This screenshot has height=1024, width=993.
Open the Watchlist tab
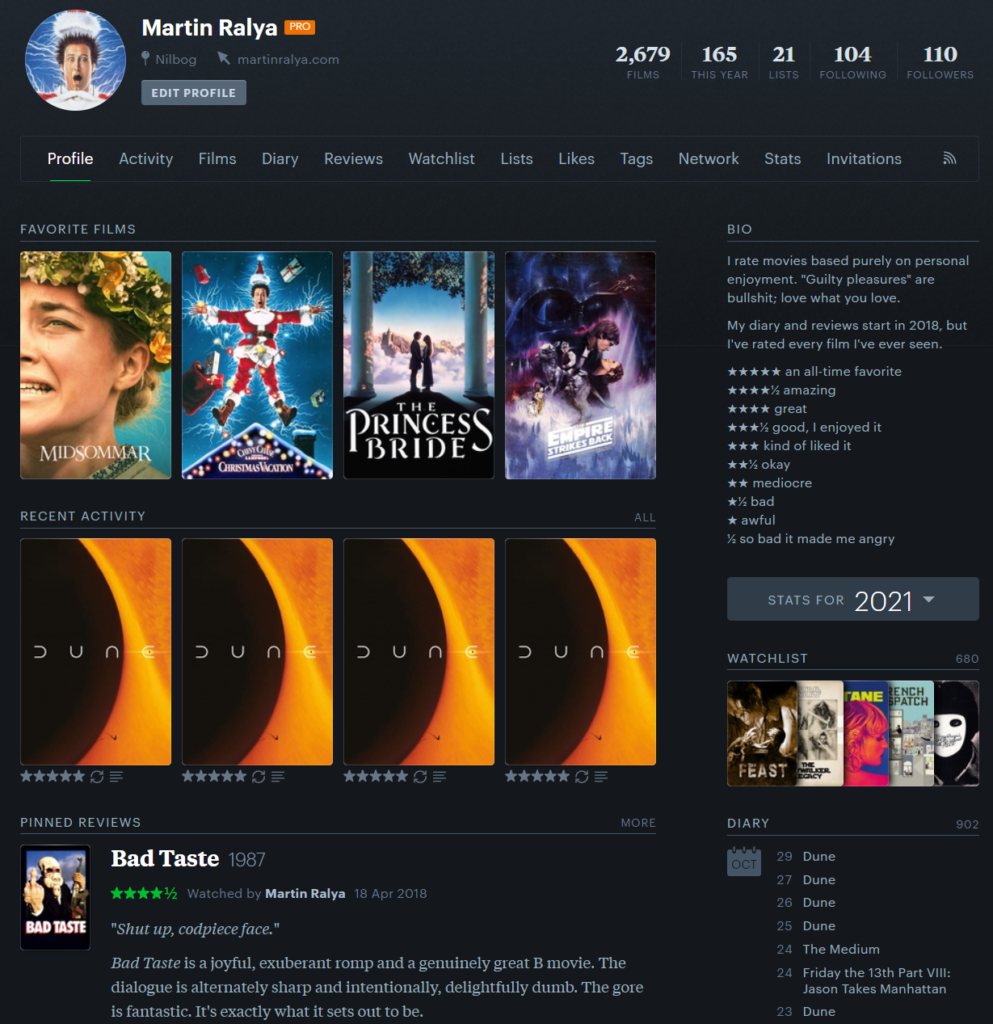(441, 159)
